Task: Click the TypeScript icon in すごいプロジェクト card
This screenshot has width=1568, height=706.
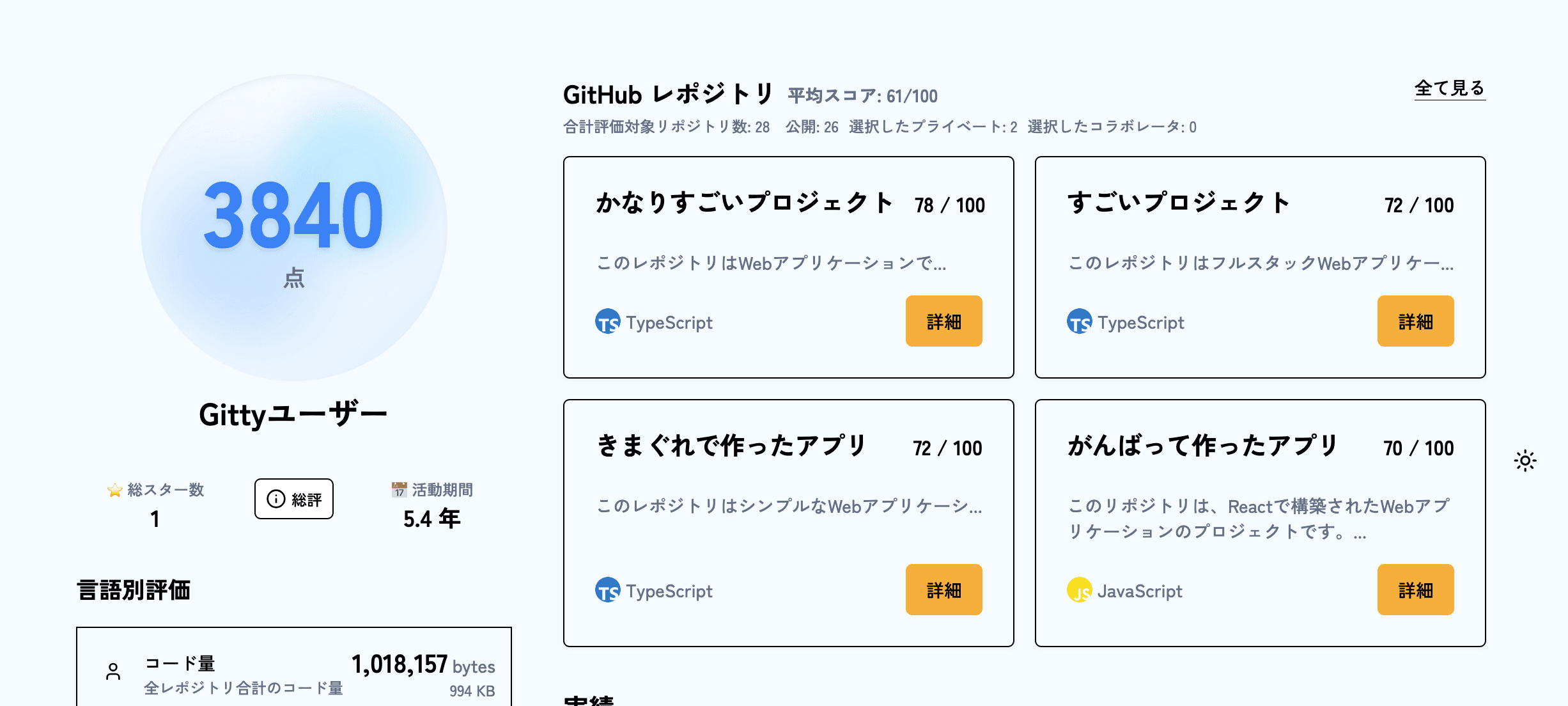Action: 1079,322
